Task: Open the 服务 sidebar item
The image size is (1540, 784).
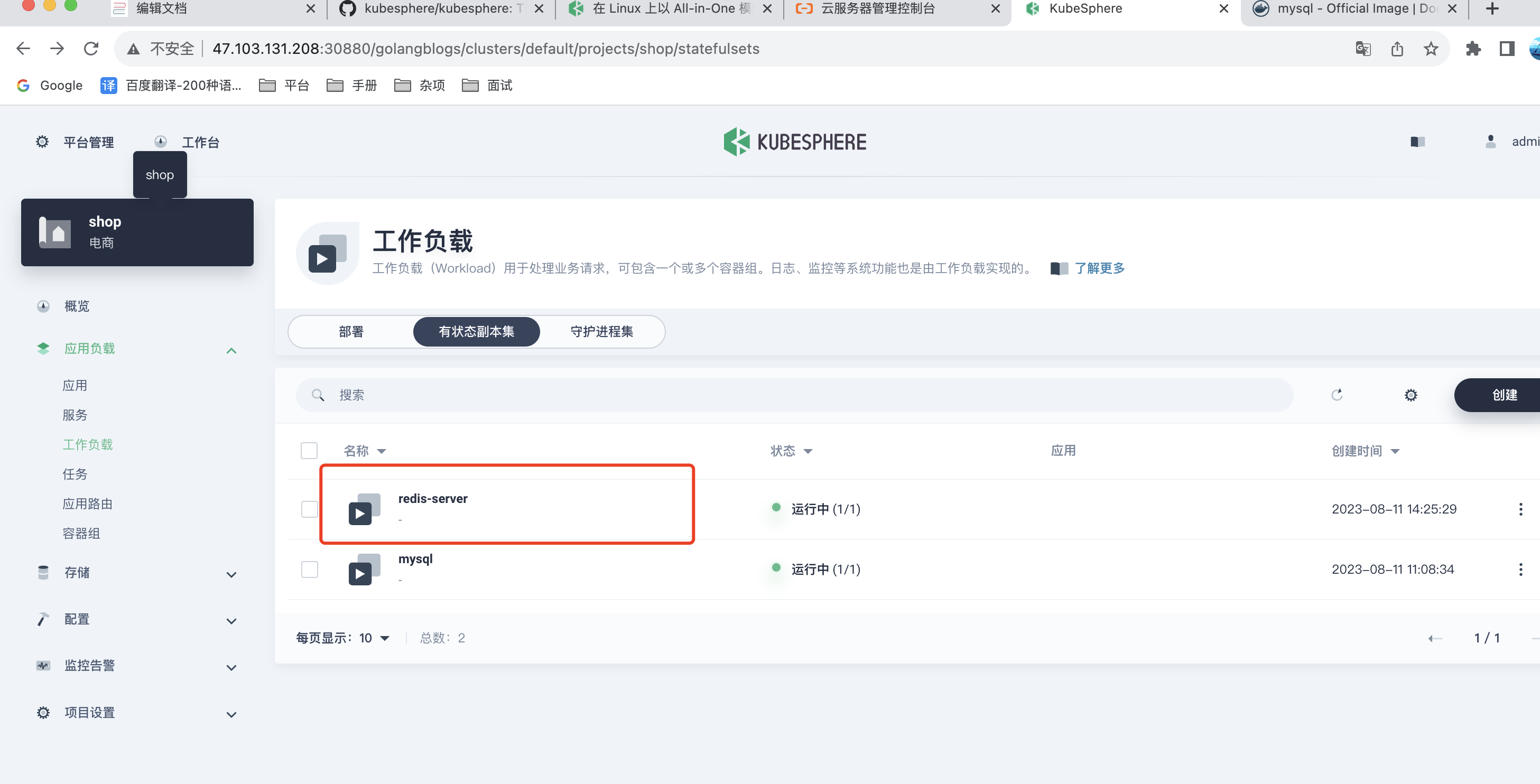Action: coord(75,415)
